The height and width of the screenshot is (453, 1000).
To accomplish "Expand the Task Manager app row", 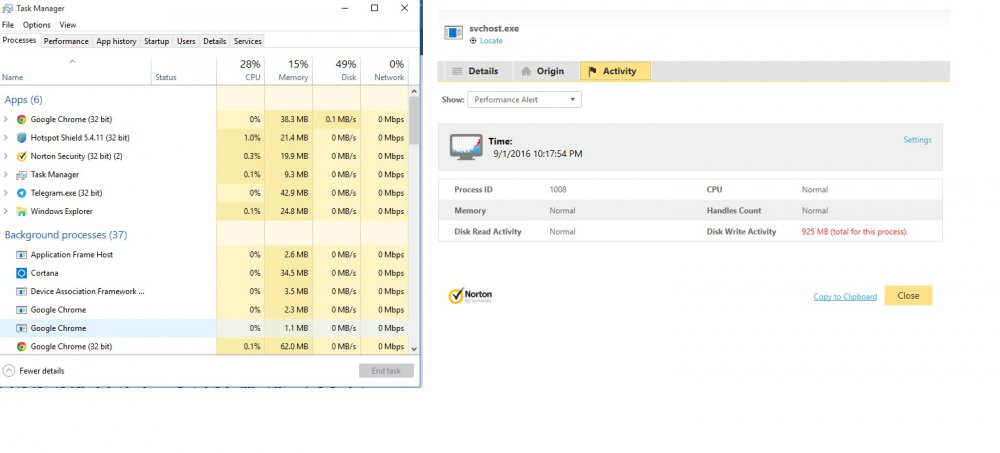I will point(6,175).
